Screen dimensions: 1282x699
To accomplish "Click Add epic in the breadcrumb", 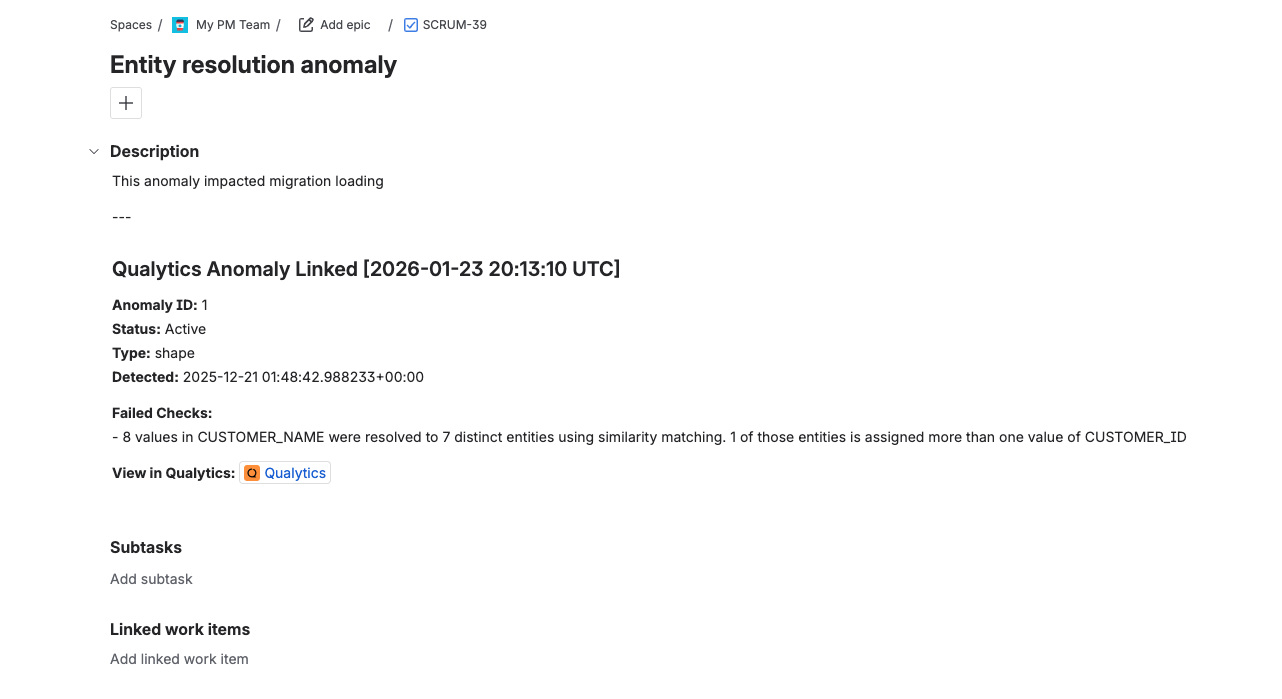I will pyautogui.click(x=344, y=24).
